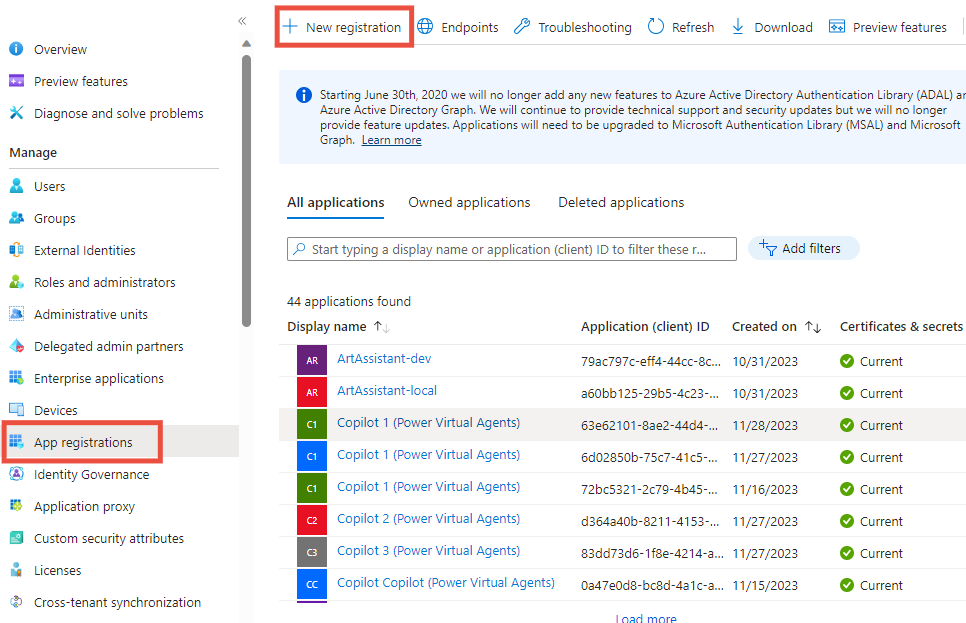
Task: Select client ID 79ac797c-eff4-44cc-8c...
Action: click(x=651, y=362)
